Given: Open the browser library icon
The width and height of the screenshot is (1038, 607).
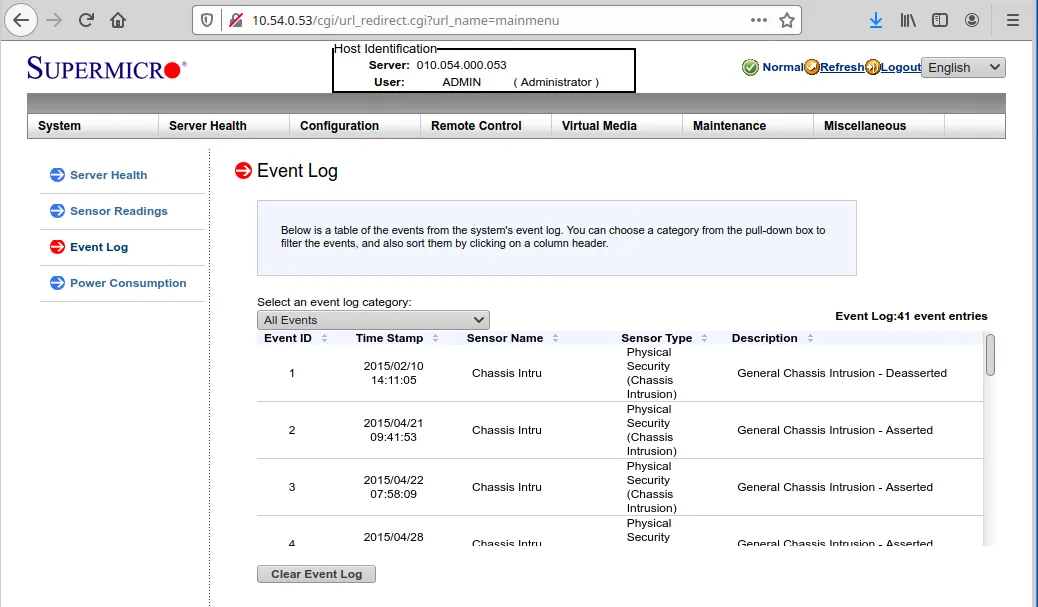Looking at the screenshot, I should click(x=908, y=20).
